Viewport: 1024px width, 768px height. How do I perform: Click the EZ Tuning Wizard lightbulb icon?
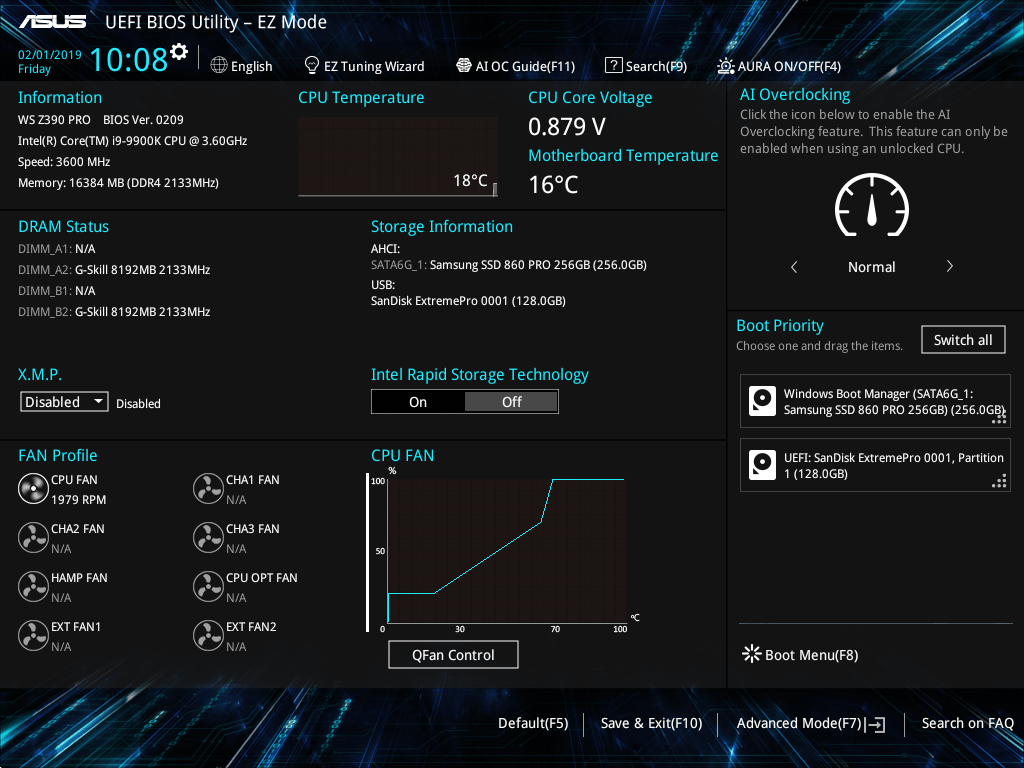[x=312, y=65]
